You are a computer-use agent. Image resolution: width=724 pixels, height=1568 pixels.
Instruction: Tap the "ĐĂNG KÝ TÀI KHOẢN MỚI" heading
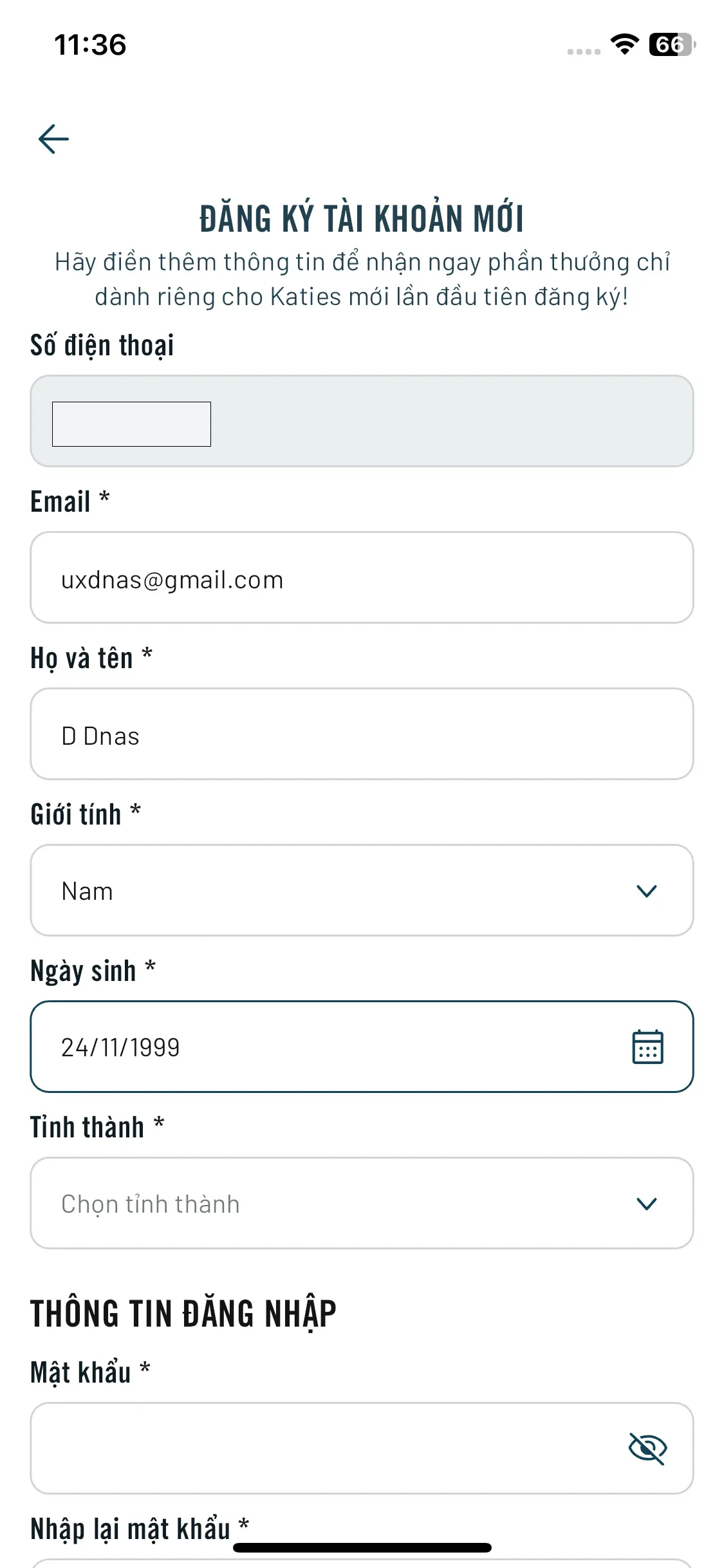pos(362,219)
